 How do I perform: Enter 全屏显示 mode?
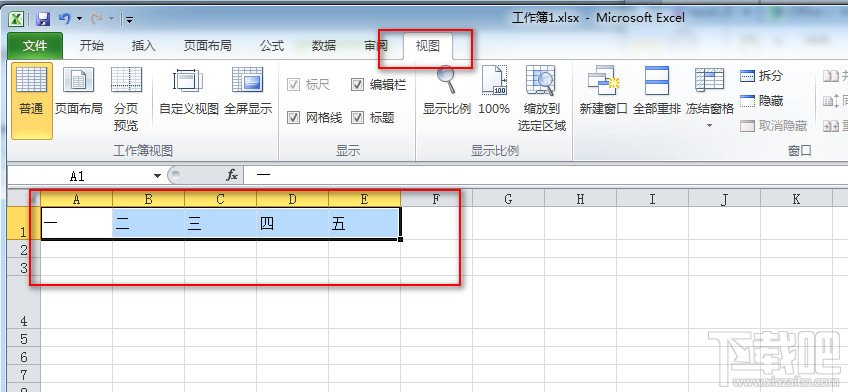pos(248,92)
